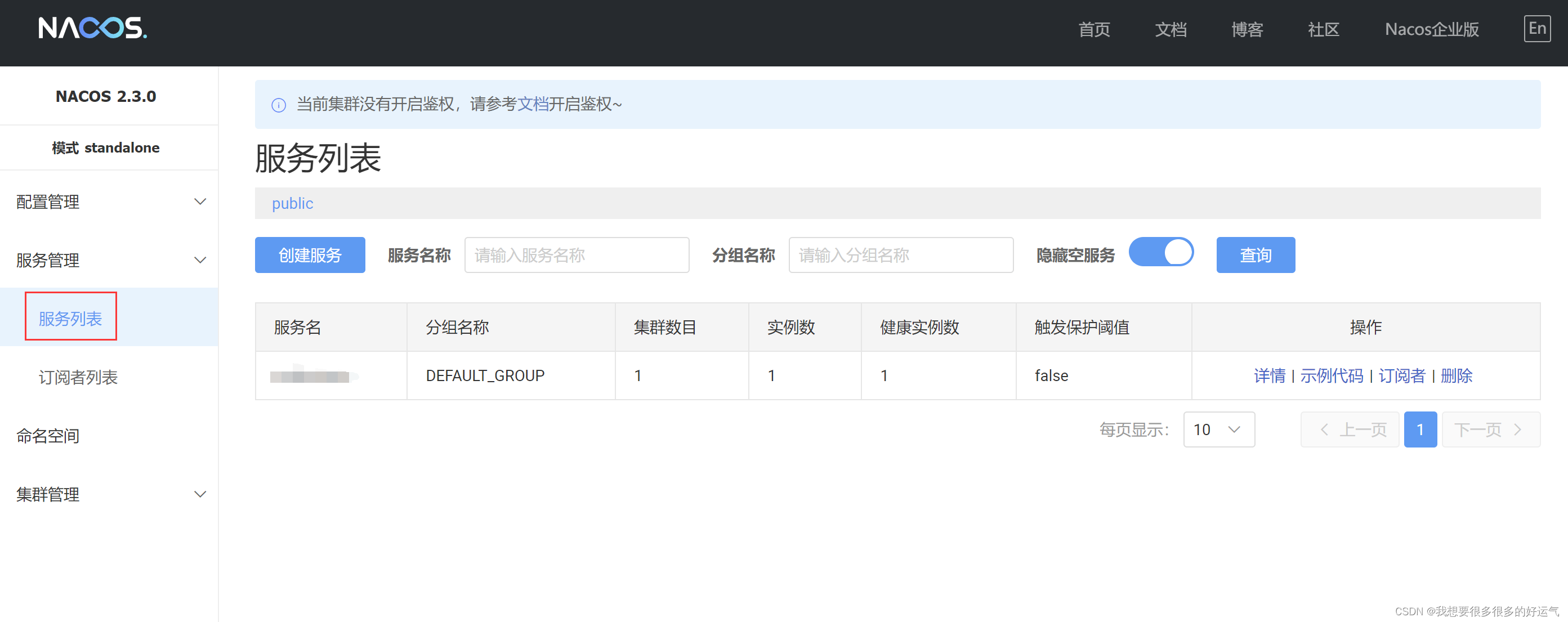
Task: Switch to the public namespace tab
Action: (292, 203)
